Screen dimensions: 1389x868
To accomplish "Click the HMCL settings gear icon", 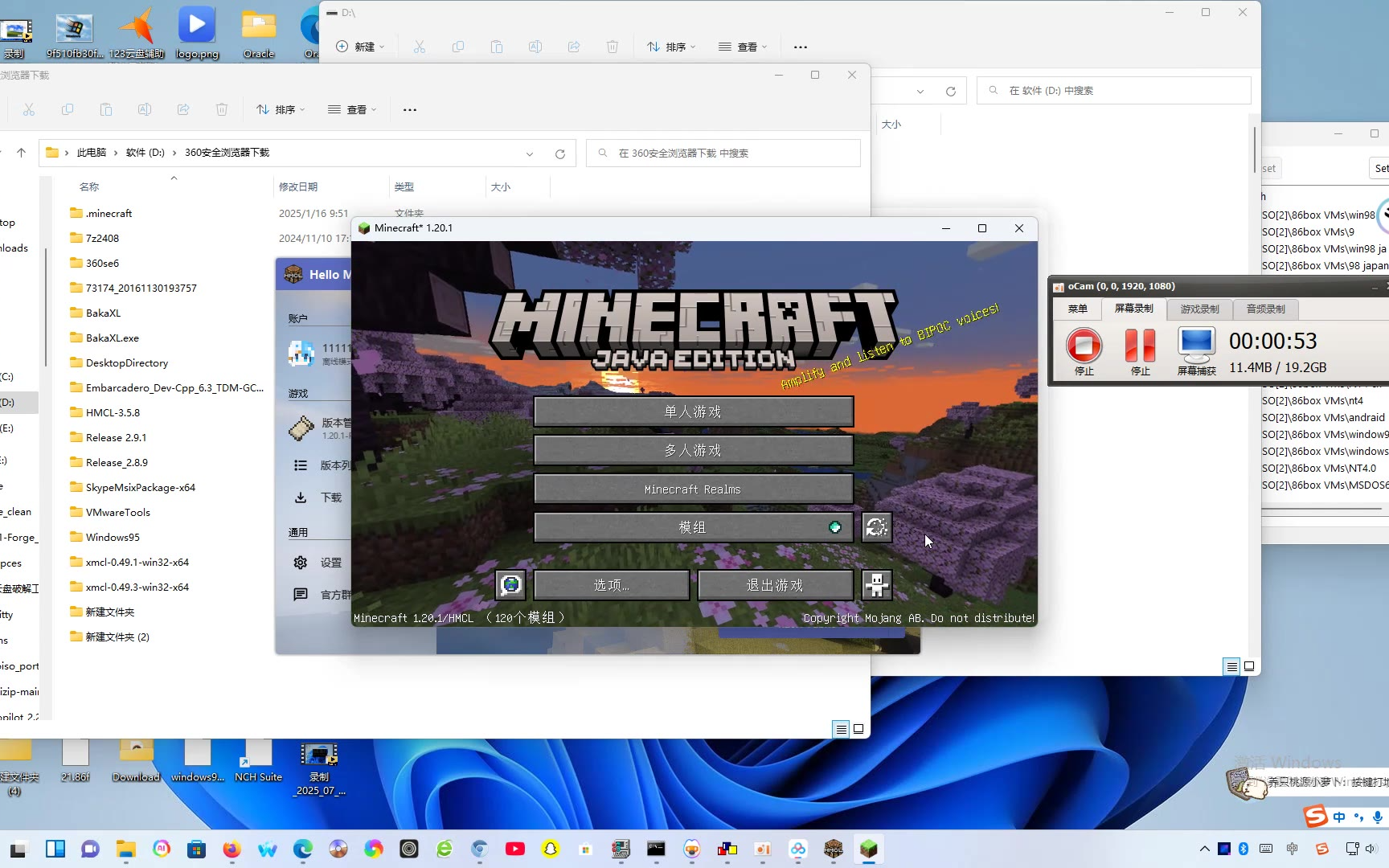I will (x=301, y=563).
